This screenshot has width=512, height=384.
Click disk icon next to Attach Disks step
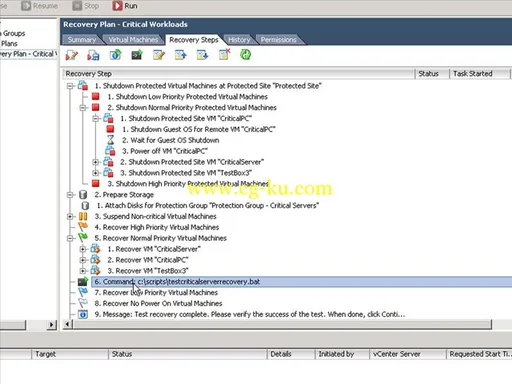pyautogui.click(x=85, y=206)
